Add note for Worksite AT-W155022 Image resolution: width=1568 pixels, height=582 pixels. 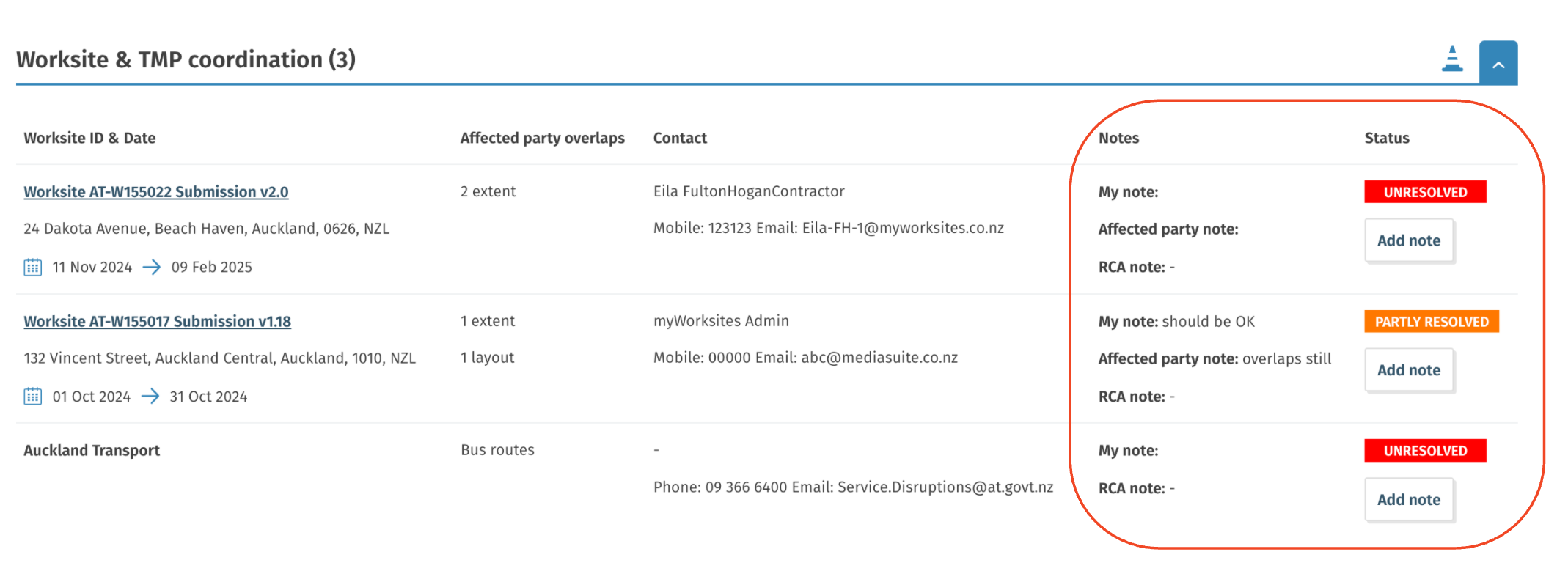pos(1409,240)
